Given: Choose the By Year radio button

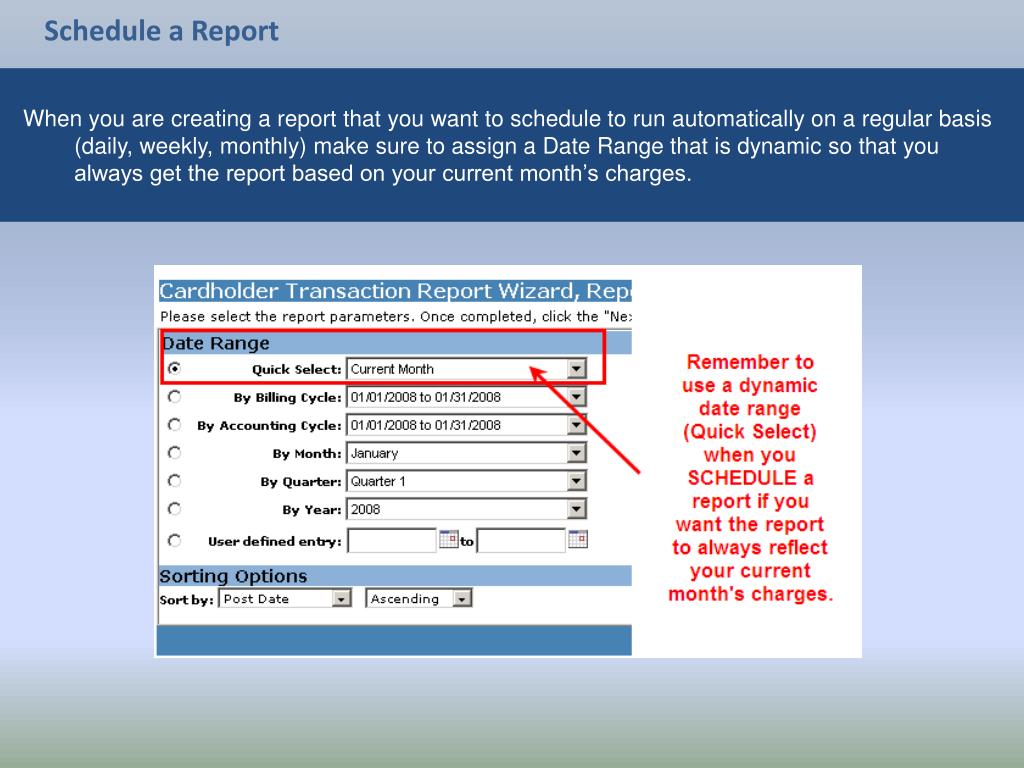Looking at the screenshot, I should (x=174, y=509).
